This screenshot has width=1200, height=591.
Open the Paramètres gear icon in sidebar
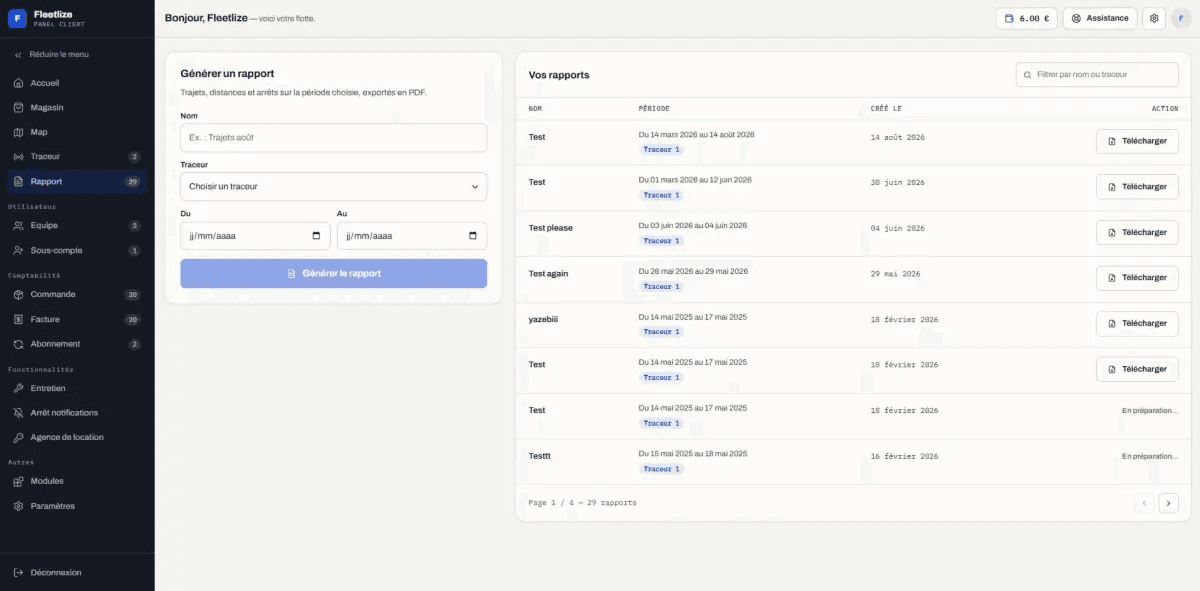tap(18, 506)
